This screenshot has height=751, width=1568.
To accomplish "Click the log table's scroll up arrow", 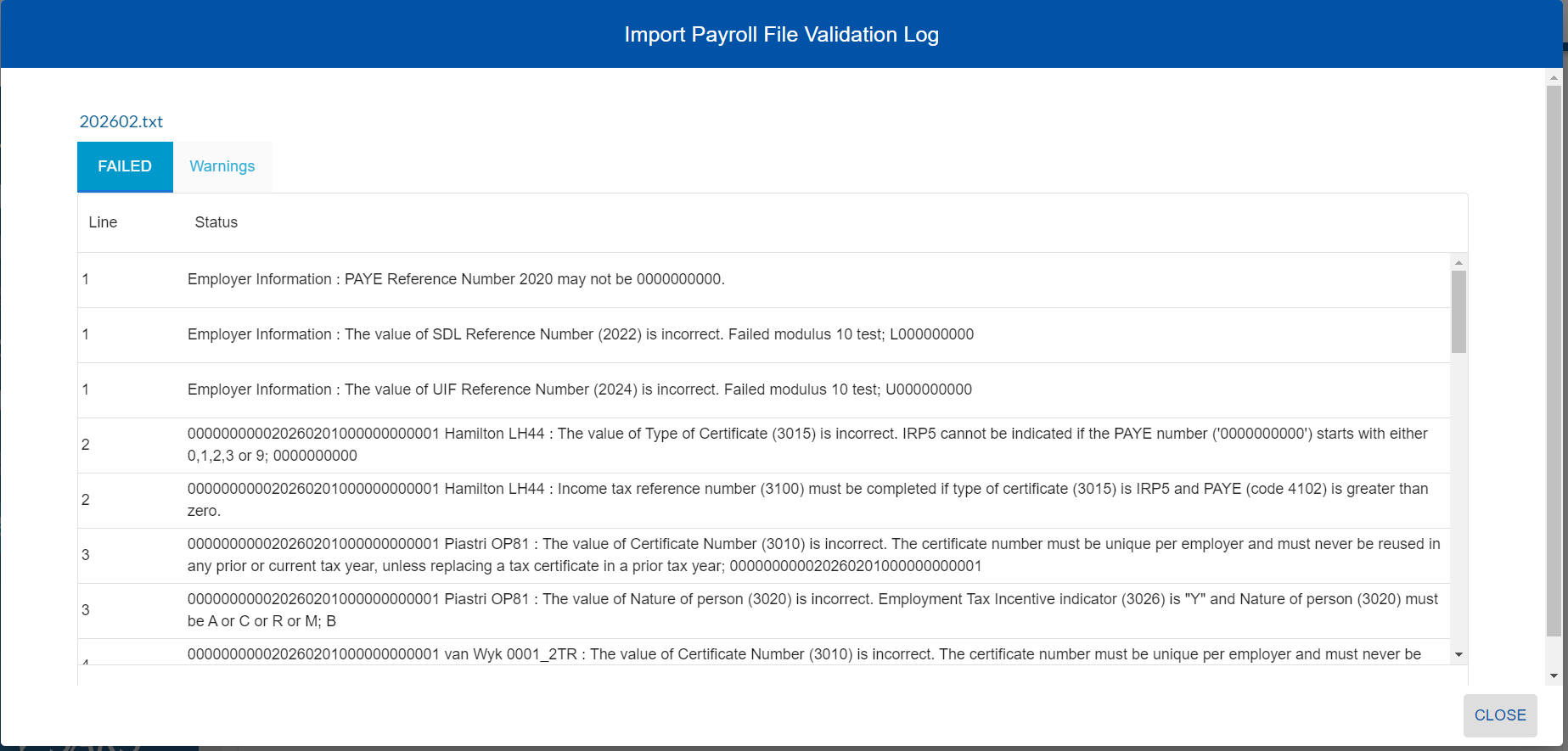I will (1458, 262).
